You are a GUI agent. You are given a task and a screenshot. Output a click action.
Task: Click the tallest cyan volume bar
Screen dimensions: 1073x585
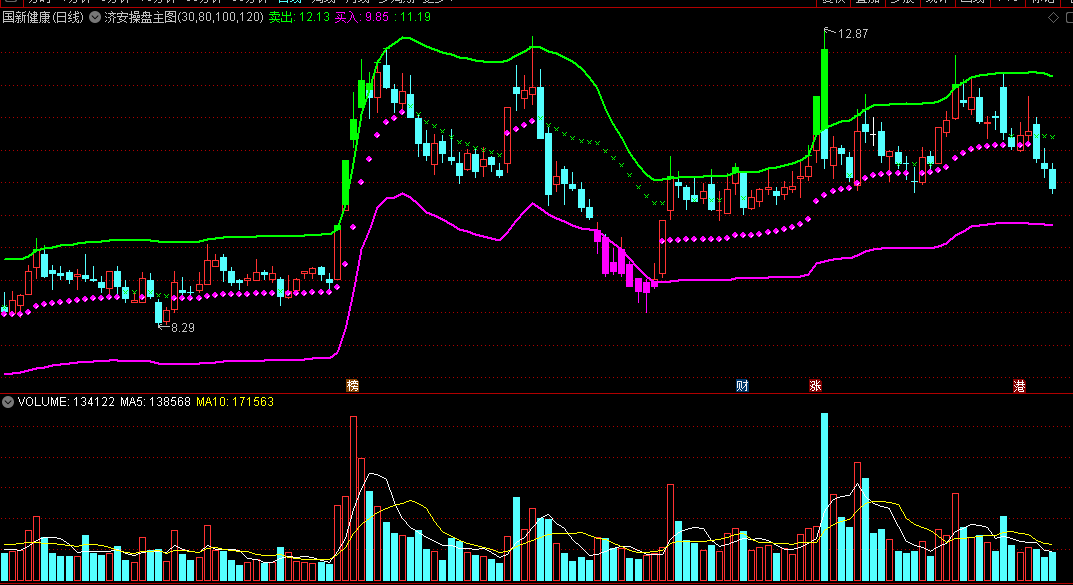(x=825, y=497)
